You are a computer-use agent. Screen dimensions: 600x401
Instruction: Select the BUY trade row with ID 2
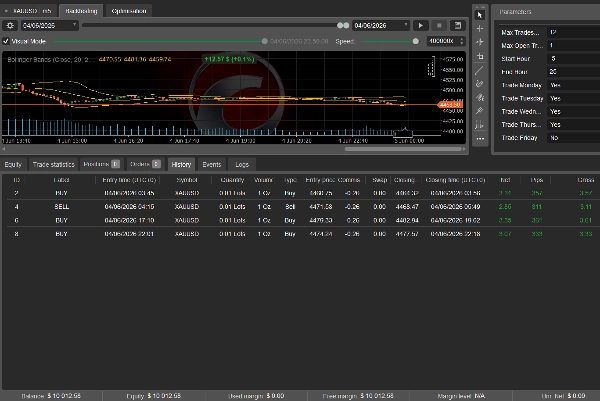coord(302,193)
